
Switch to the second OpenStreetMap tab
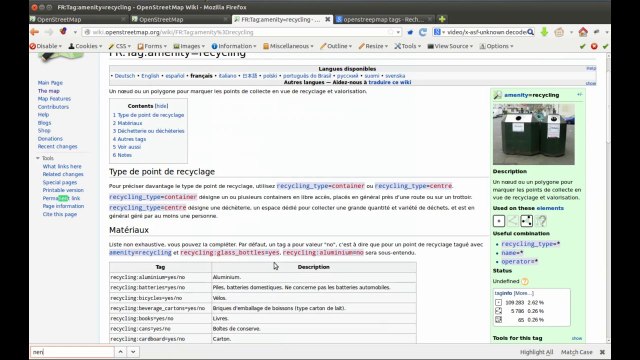[180, 19]
